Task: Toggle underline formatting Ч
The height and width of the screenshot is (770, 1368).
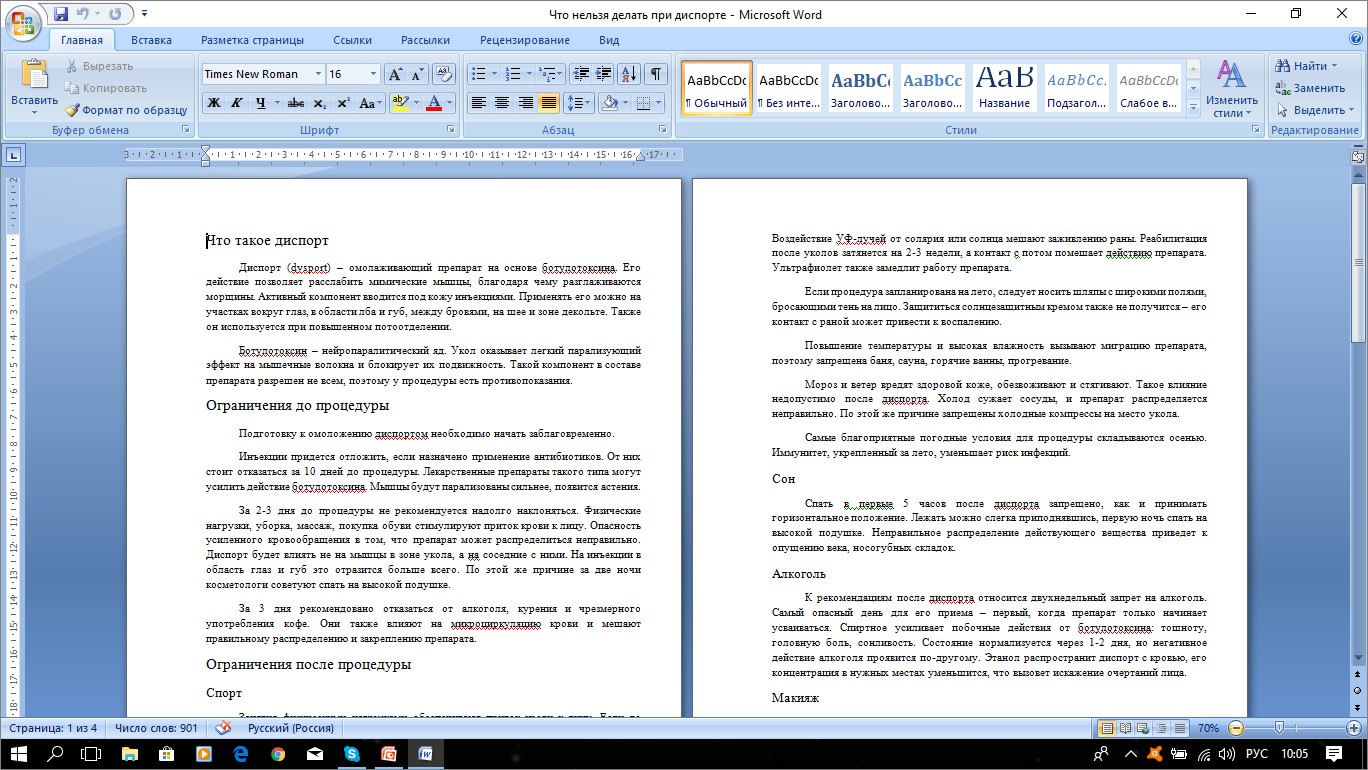Action: pyautogui.click(x=260, y=103)
